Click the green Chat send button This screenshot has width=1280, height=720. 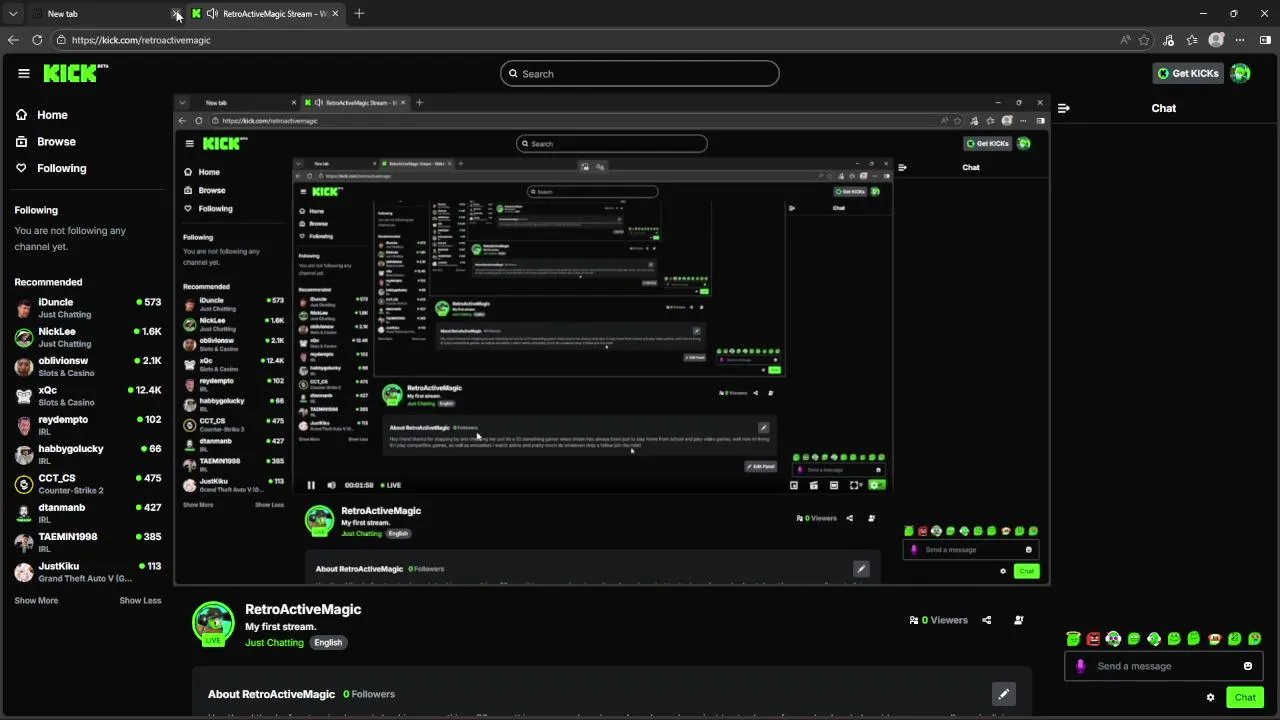pyautogui.click(x=1245, y=697)
